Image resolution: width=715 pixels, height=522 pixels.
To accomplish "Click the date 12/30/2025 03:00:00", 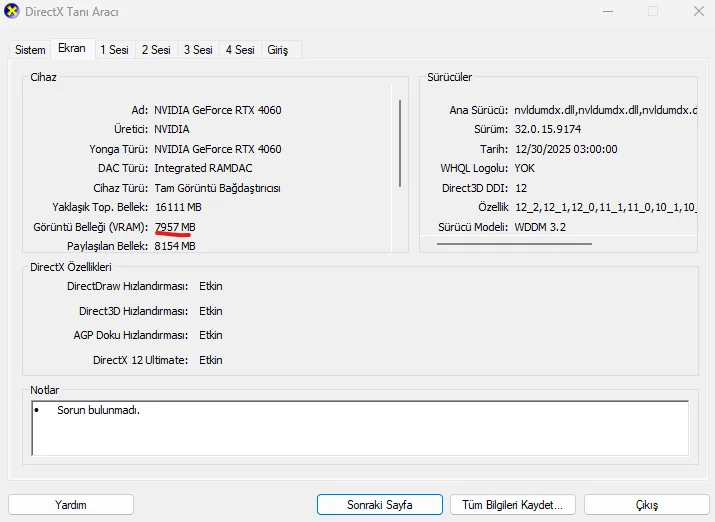I will click(566, 149).
